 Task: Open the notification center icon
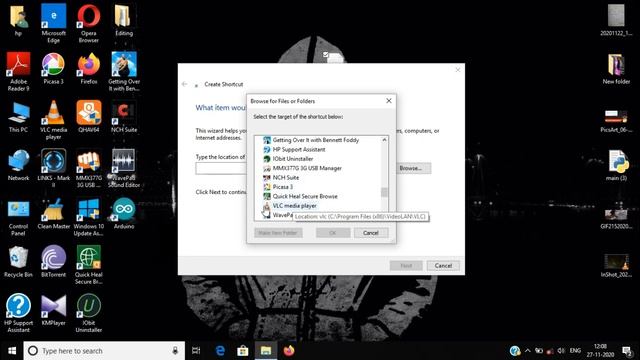pos(627,351)
